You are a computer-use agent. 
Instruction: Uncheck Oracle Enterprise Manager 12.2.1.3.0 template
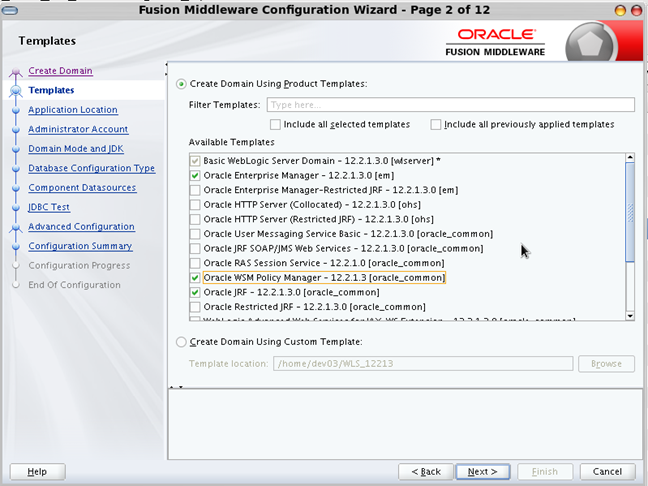tap(195, 176)
